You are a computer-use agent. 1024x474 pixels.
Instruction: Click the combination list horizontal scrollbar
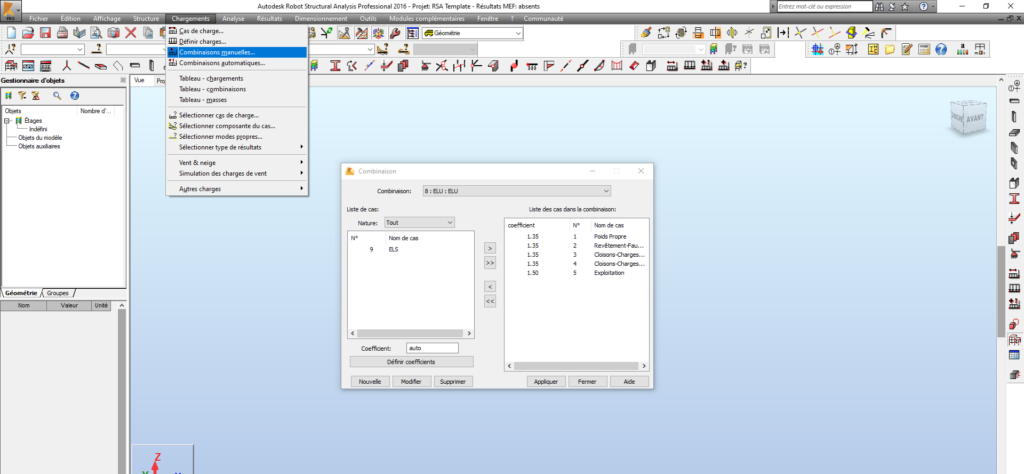point(577,366)
